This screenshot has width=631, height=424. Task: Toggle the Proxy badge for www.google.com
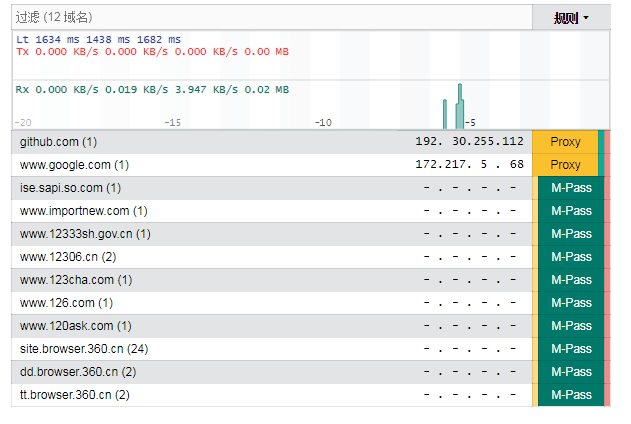click(565, 165)
